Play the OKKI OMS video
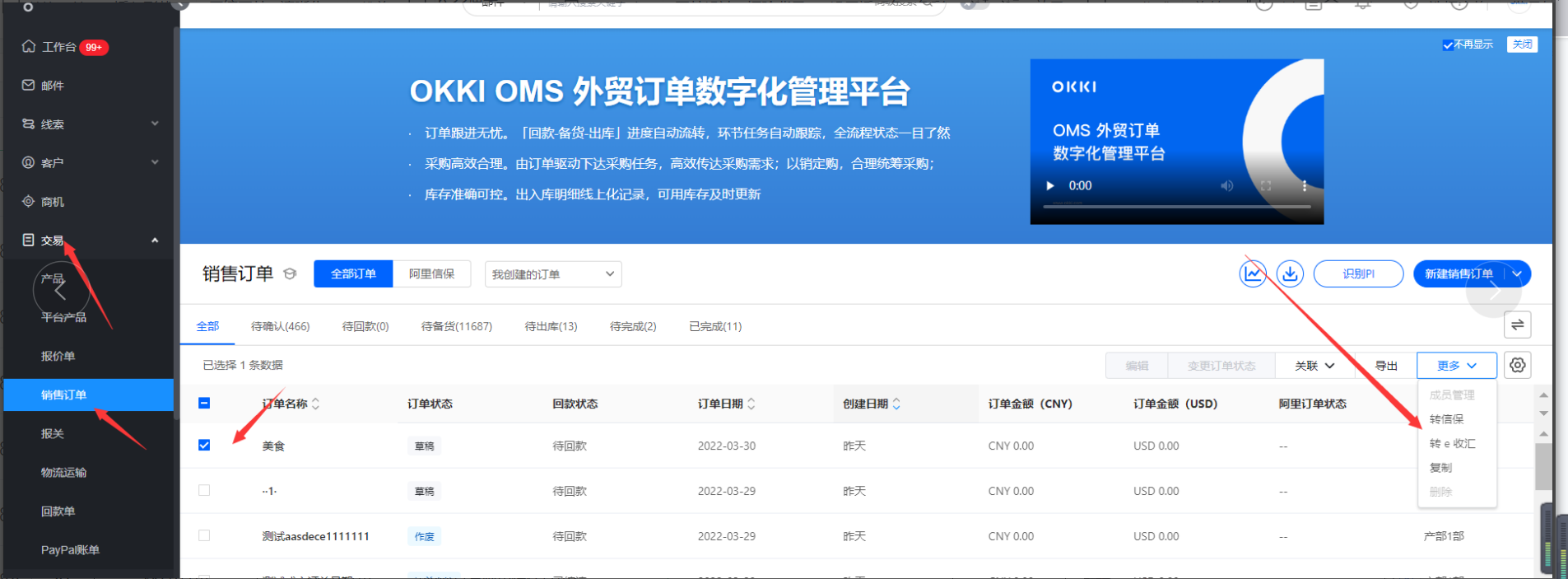 (1050, 185)
